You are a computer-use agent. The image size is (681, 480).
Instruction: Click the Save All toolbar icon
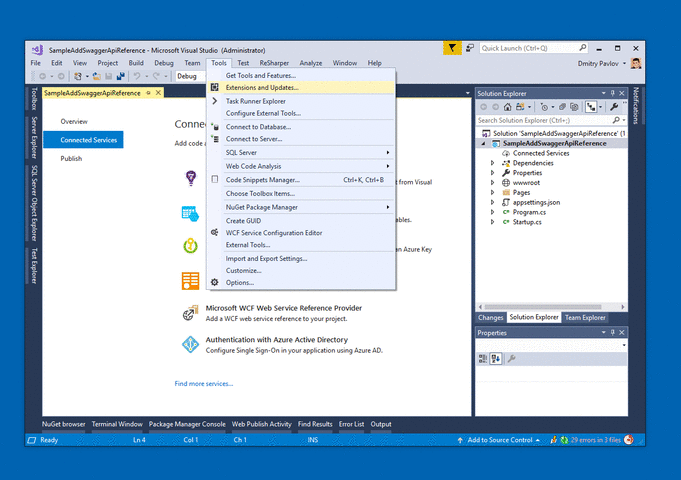pos(120,76)
